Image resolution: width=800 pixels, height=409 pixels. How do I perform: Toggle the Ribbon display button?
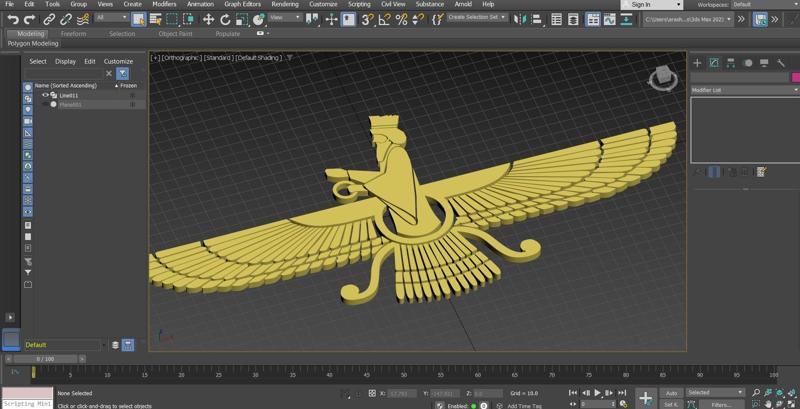592,20
